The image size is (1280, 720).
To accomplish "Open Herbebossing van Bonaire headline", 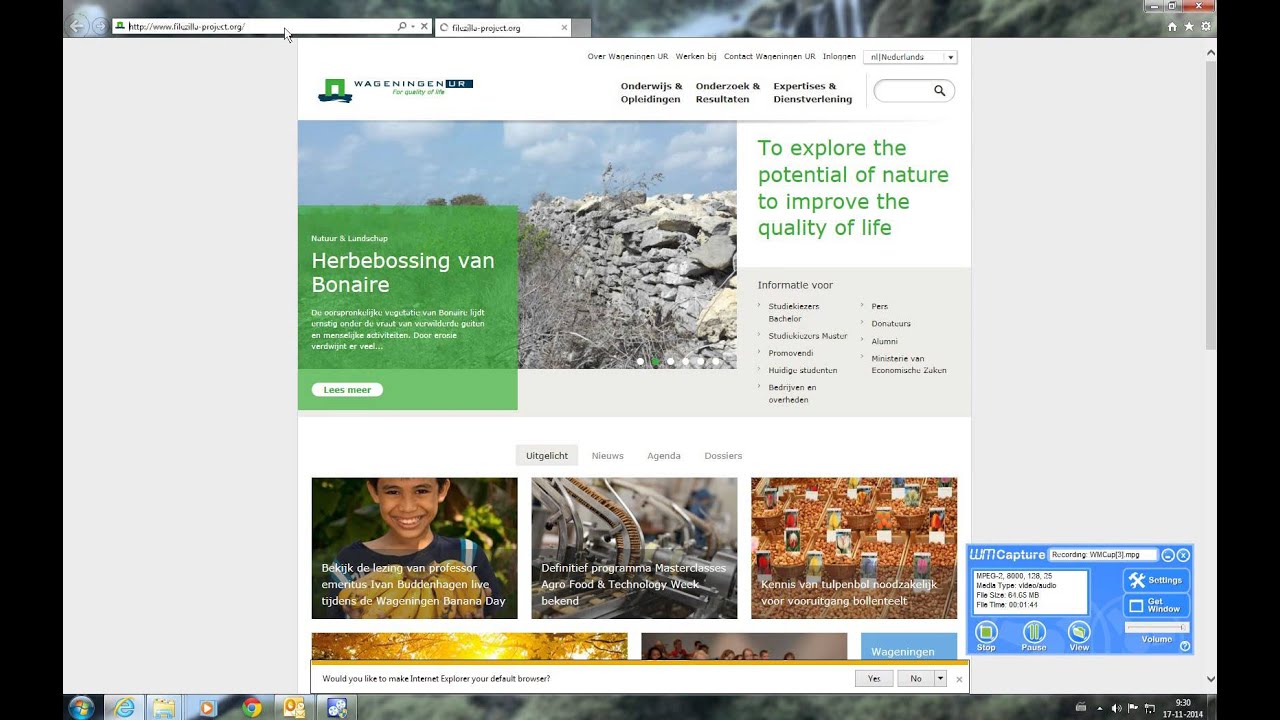I will pyautogui.click(x=403, y=273).
